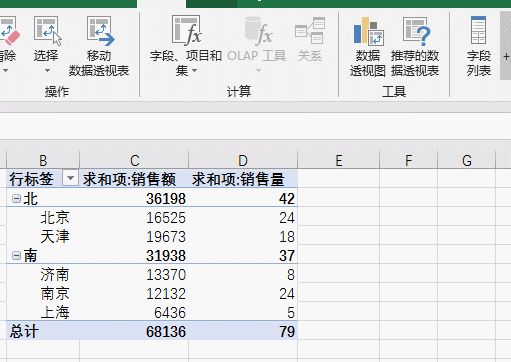Click the 南 group label
The width and height of the screenshot is (511, 362).
coord(30,256)
